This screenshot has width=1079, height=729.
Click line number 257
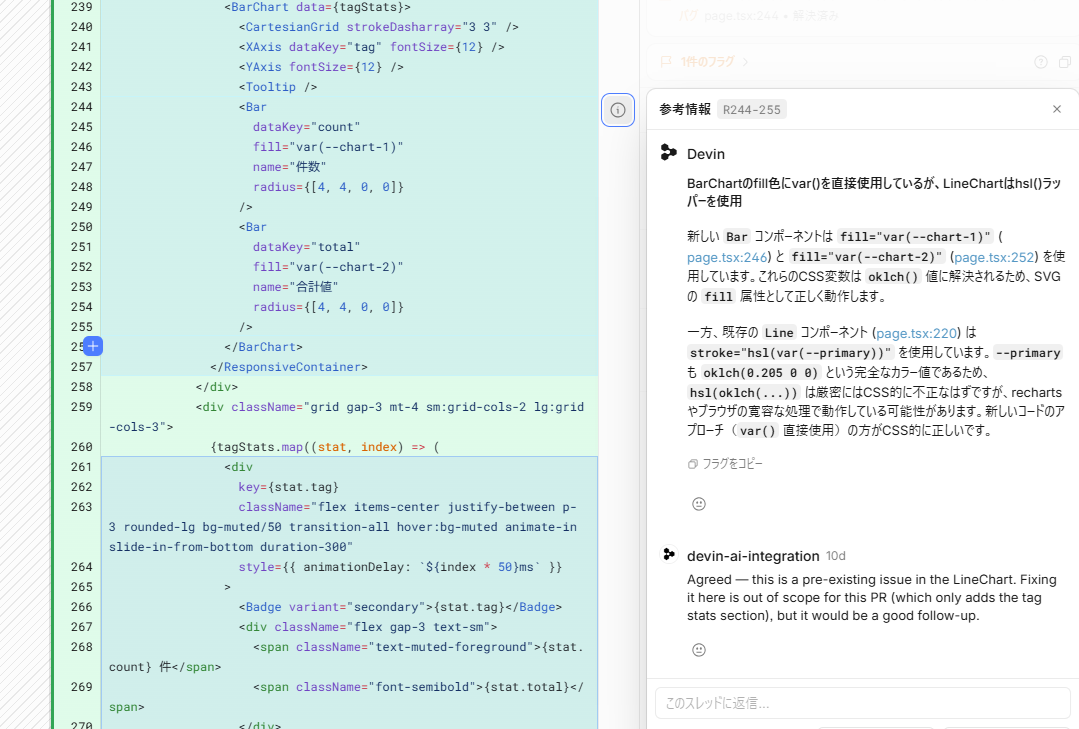click(x=81, y=367)
